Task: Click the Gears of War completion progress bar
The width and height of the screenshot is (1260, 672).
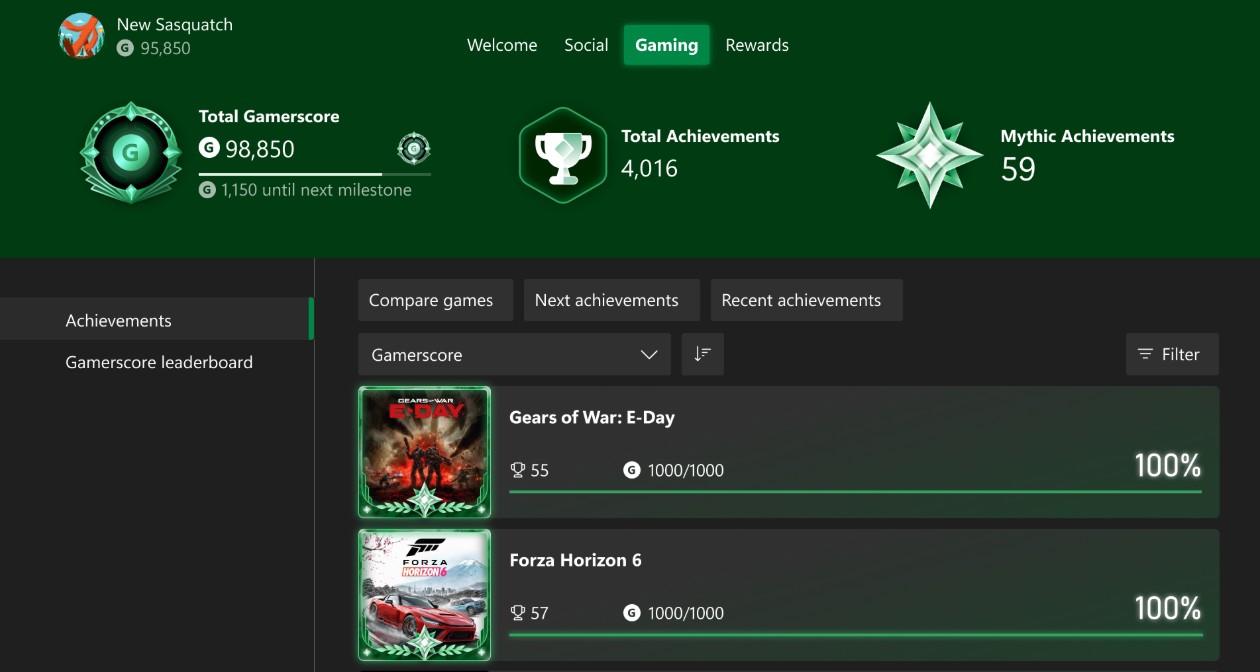Action: click(x=856, y=491)
